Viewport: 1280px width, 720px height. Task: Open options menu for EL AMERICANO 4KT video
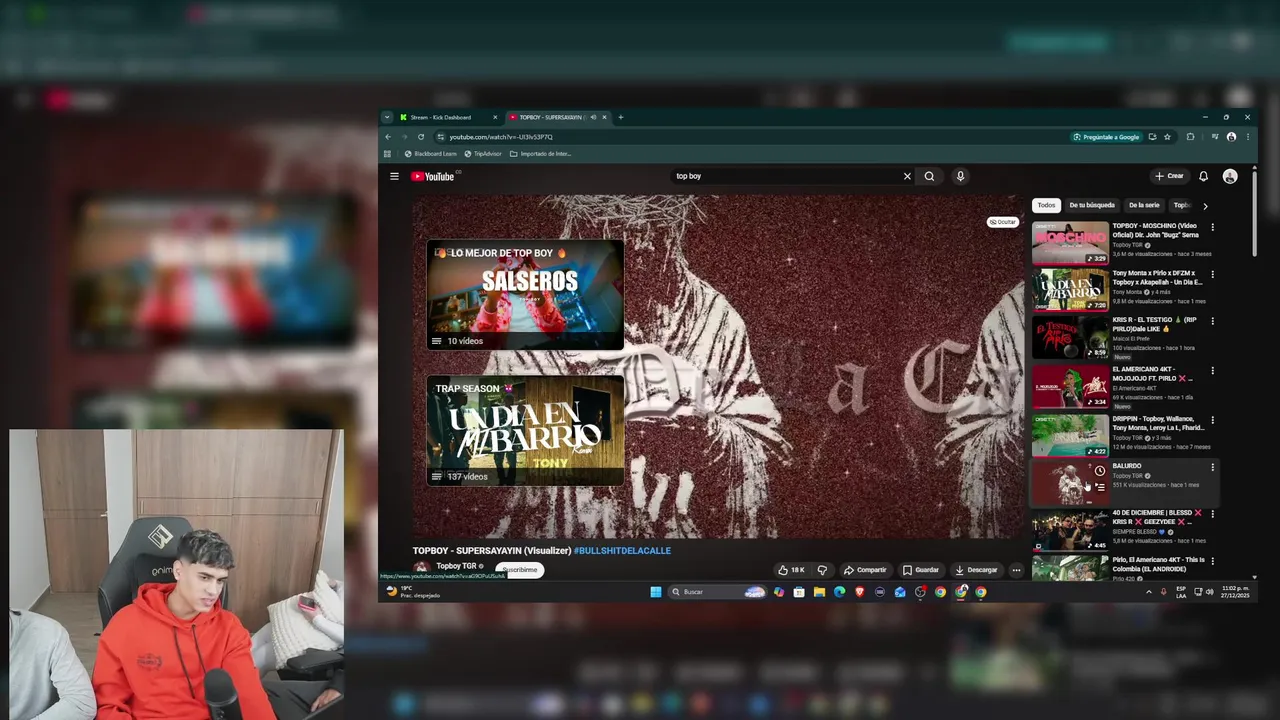[x=1212, y=370]
